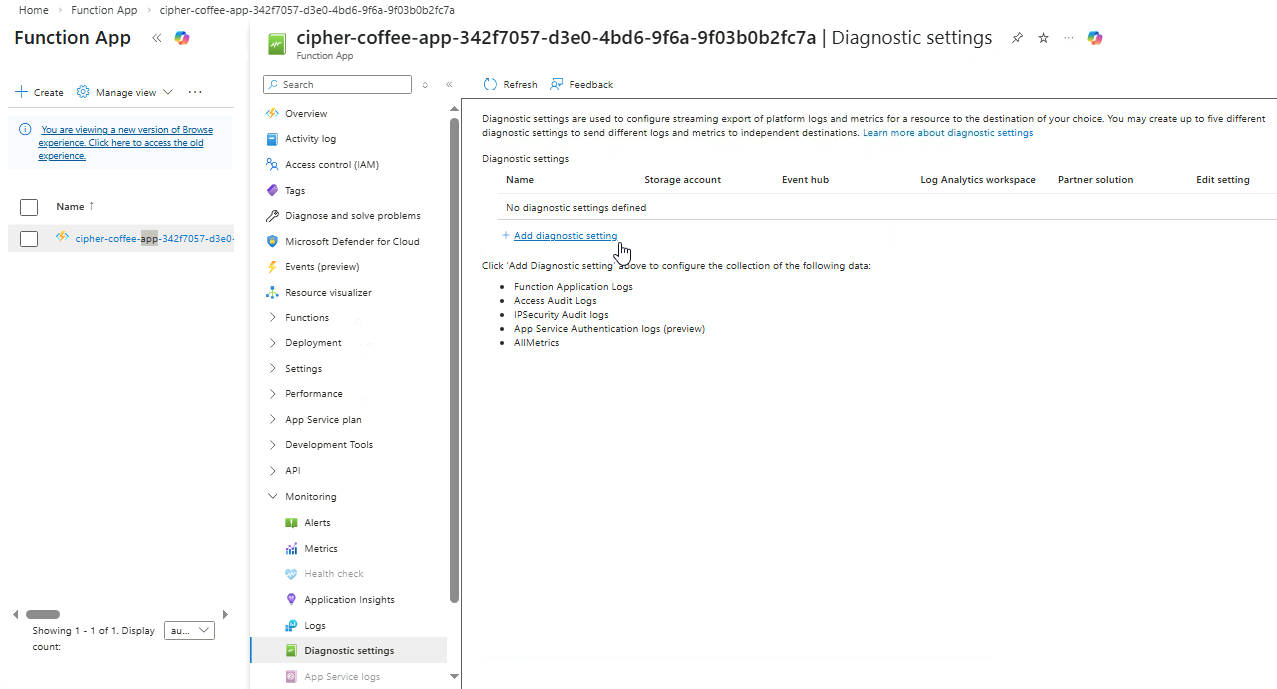Open Learn more about diagnostic settings

[x=948, y=133]
